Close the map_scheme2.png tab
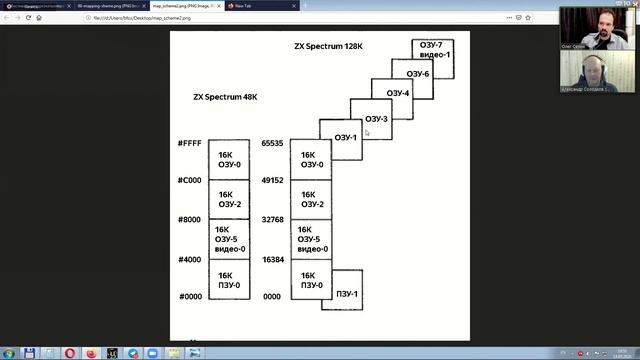This screenshot has width=640, height=360. pyautogui.click(x=219, y=6)
